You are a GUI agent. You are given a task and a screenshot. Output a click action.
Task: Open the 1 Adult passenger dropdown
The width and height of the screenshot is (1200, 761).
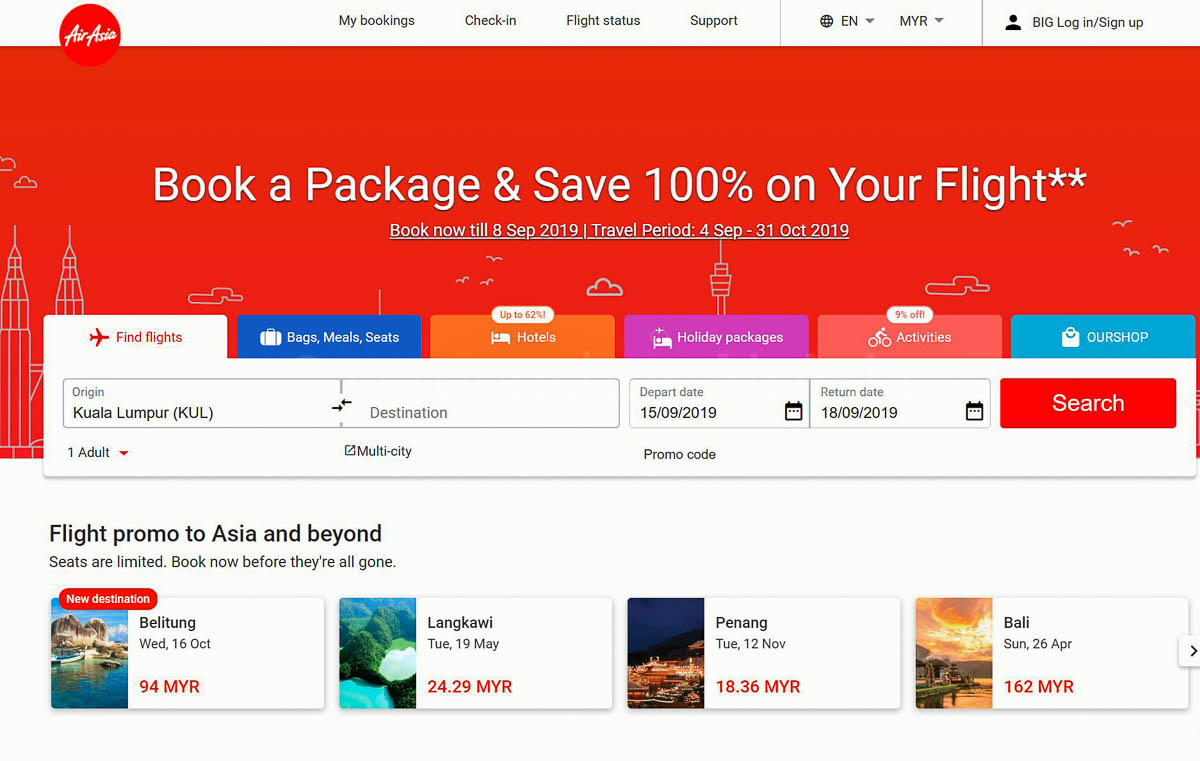[x=98, y=453]
